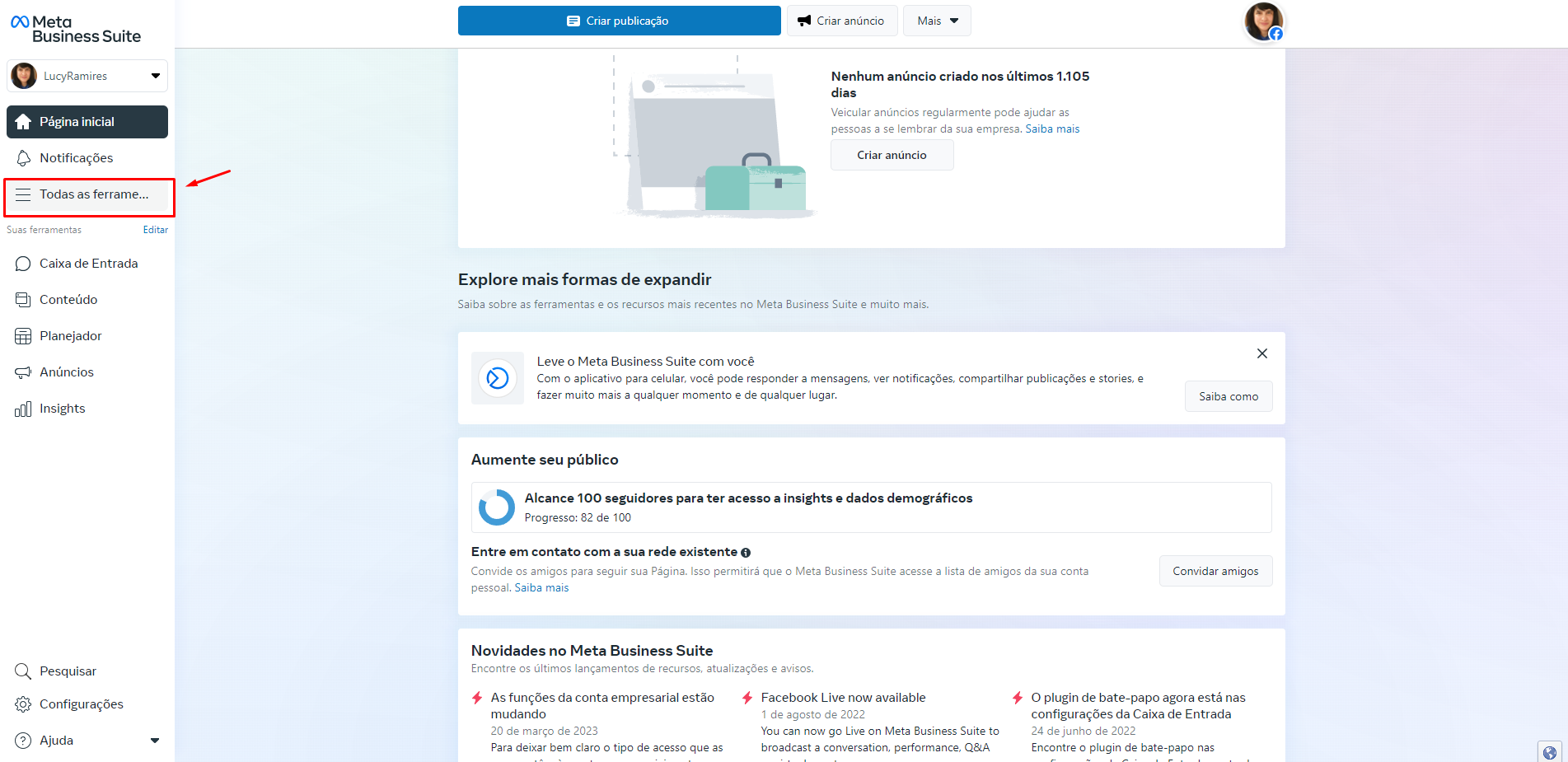
Task: Click 'Explore mais formas de expandir' heading
Action: [x=585, y=279]
